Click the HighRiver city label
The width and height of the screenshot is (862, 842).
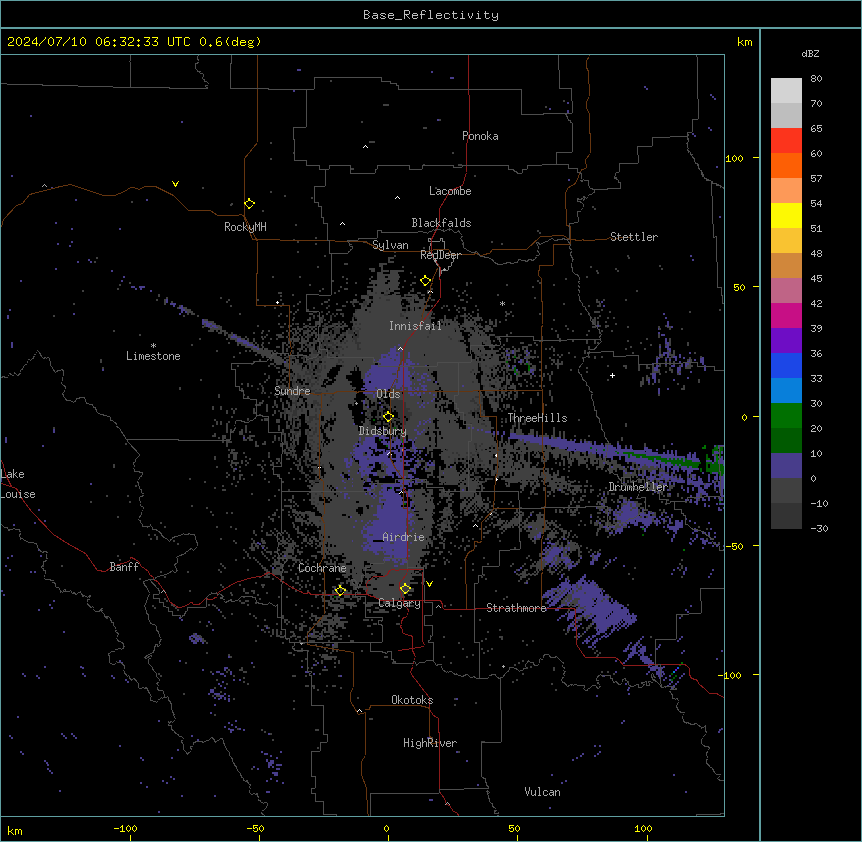click(430, 743)
